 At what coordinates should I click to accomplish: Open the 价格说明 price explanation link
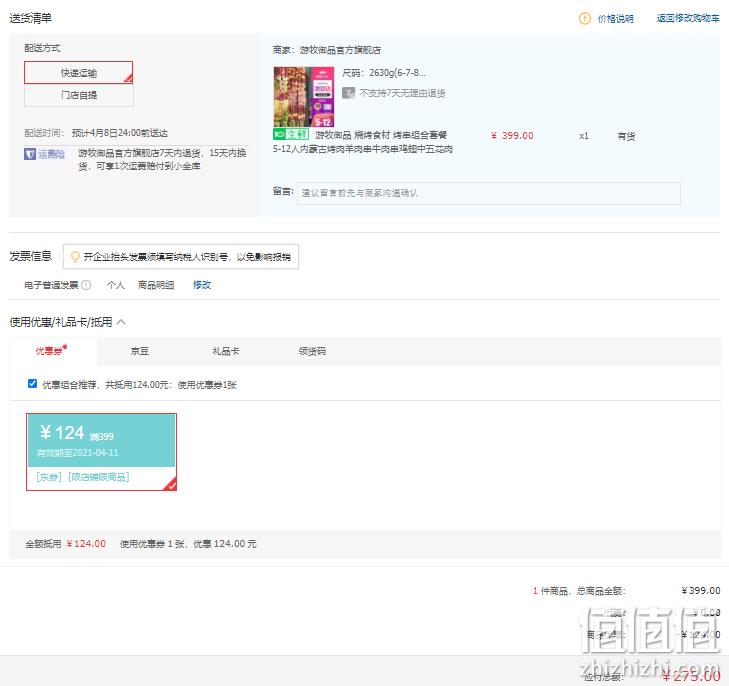tap(616, 19)
